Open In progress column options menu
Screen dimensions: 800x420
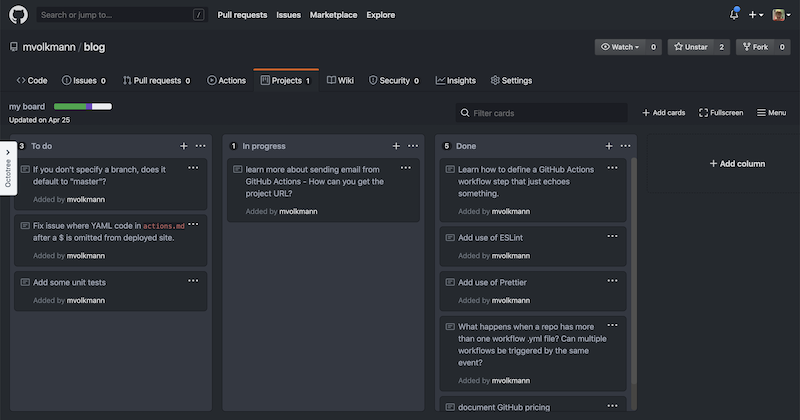tap(413, 146)
